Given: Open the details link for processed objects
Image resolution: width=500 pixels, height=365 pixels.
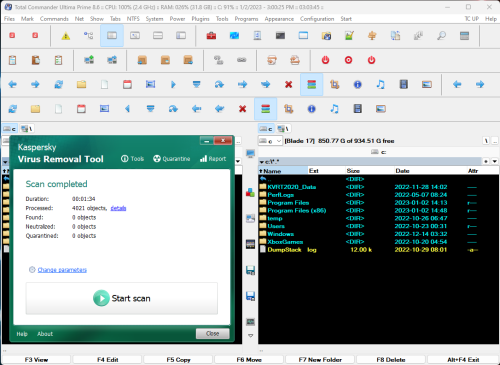Looking at the screenshot, I should tap(118, 208).
